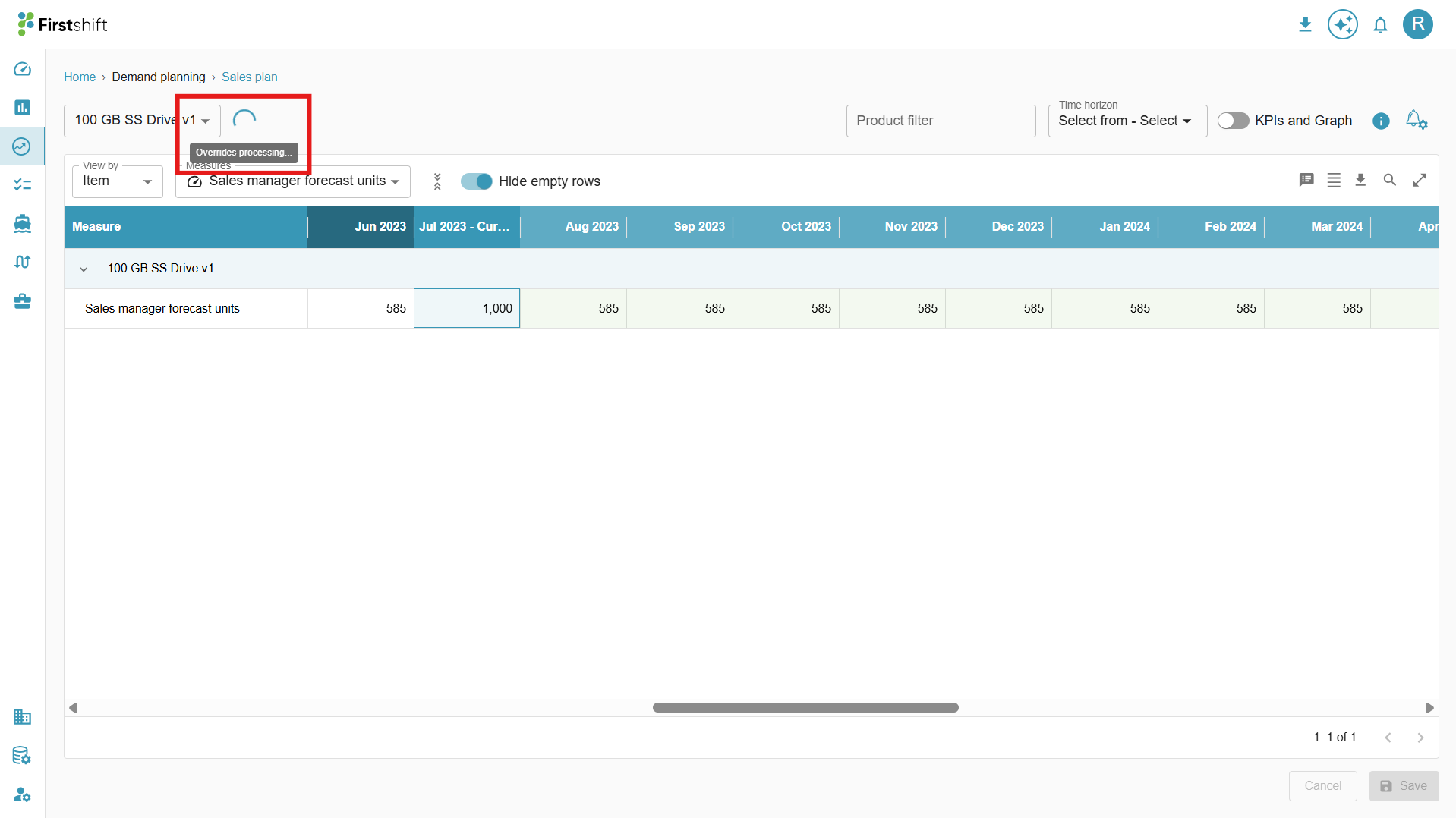Click the Cancel button
The width and height of the screenshot is (1456, 818).
coord(1322,785)
